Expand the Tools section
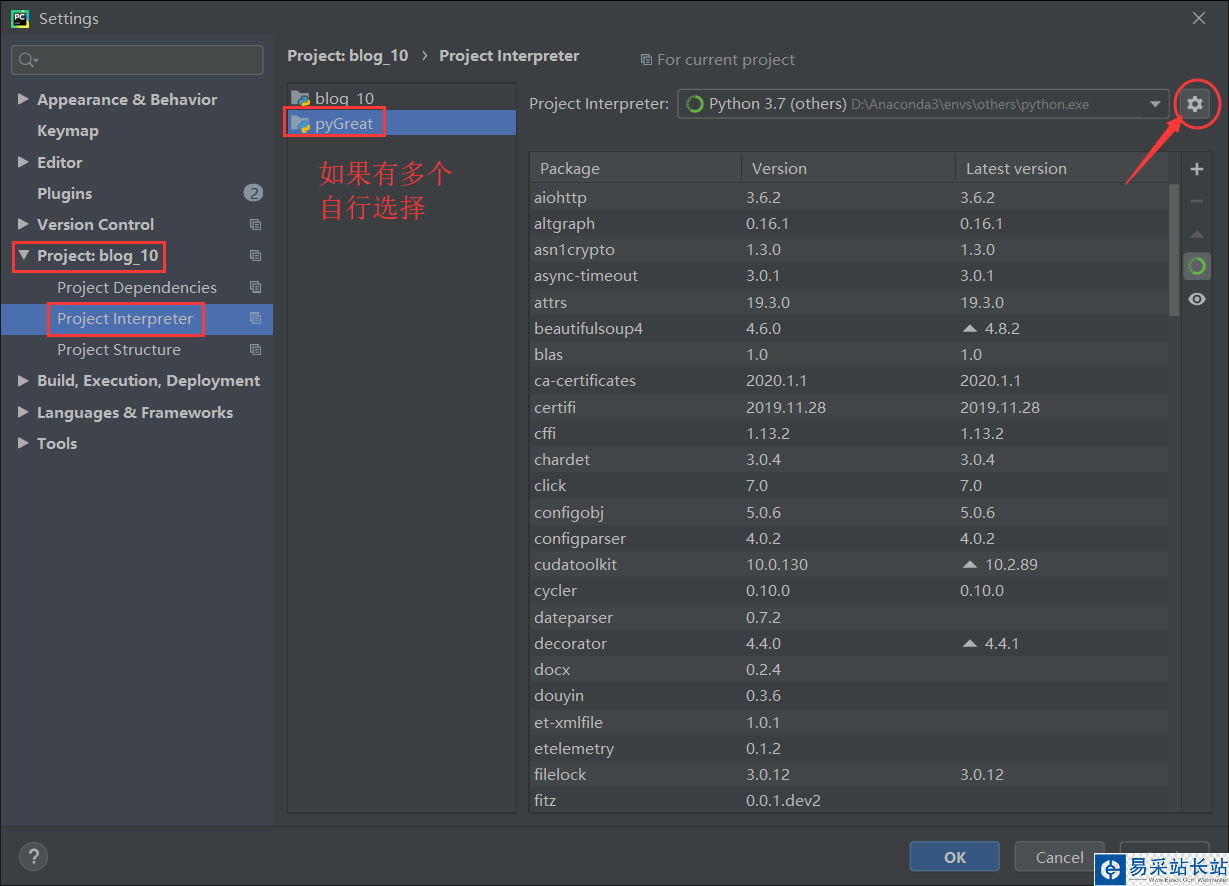 point(23,443)
